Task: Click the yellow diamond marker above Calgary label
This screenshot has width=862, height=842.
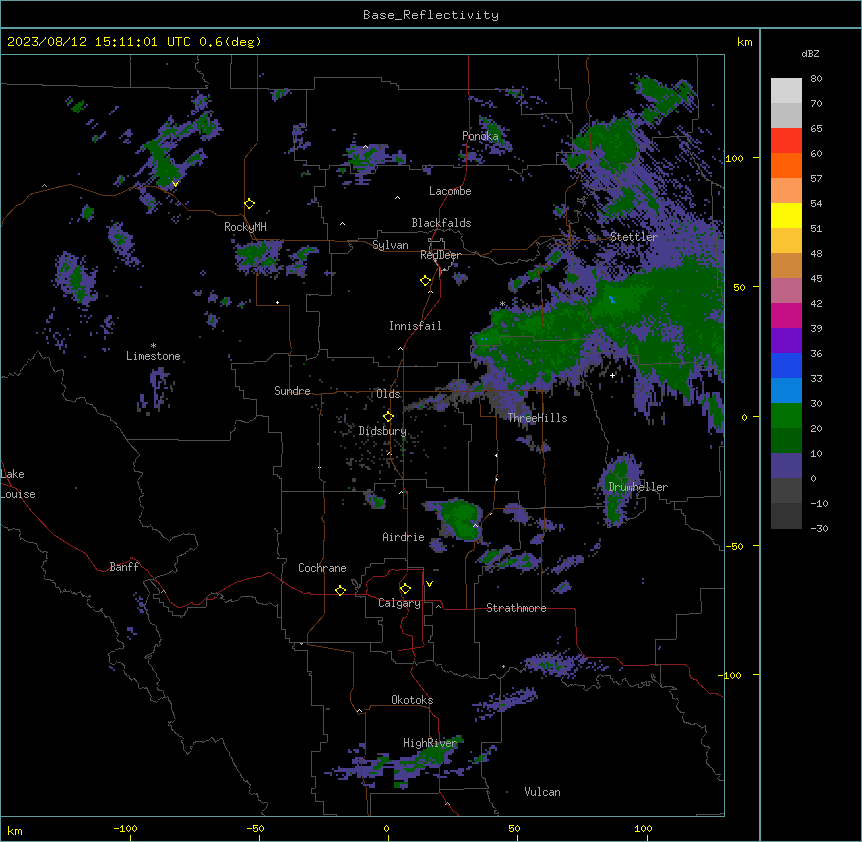Action: [x=405, y=589]
